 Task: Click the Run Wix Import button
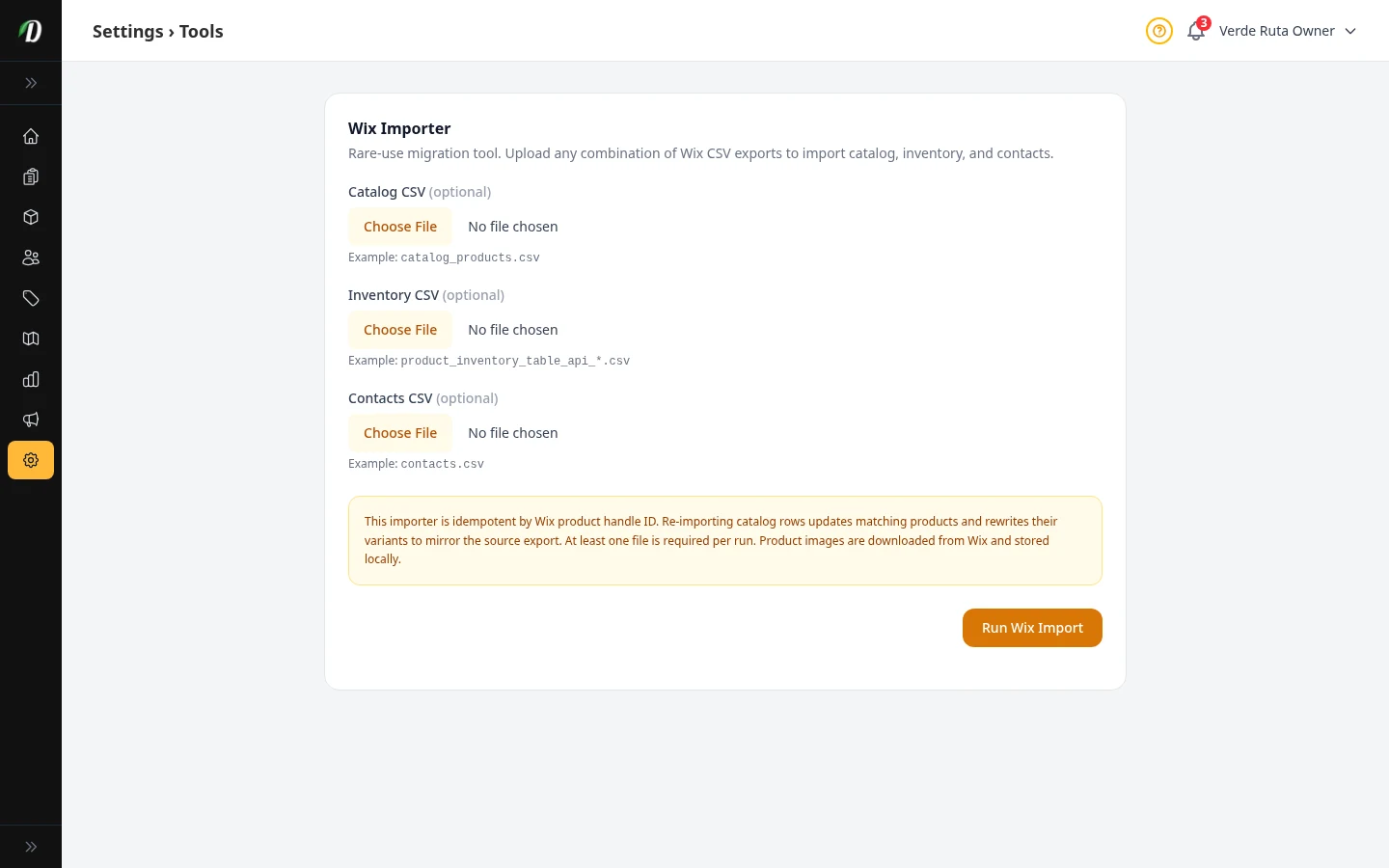(1032, 628)
